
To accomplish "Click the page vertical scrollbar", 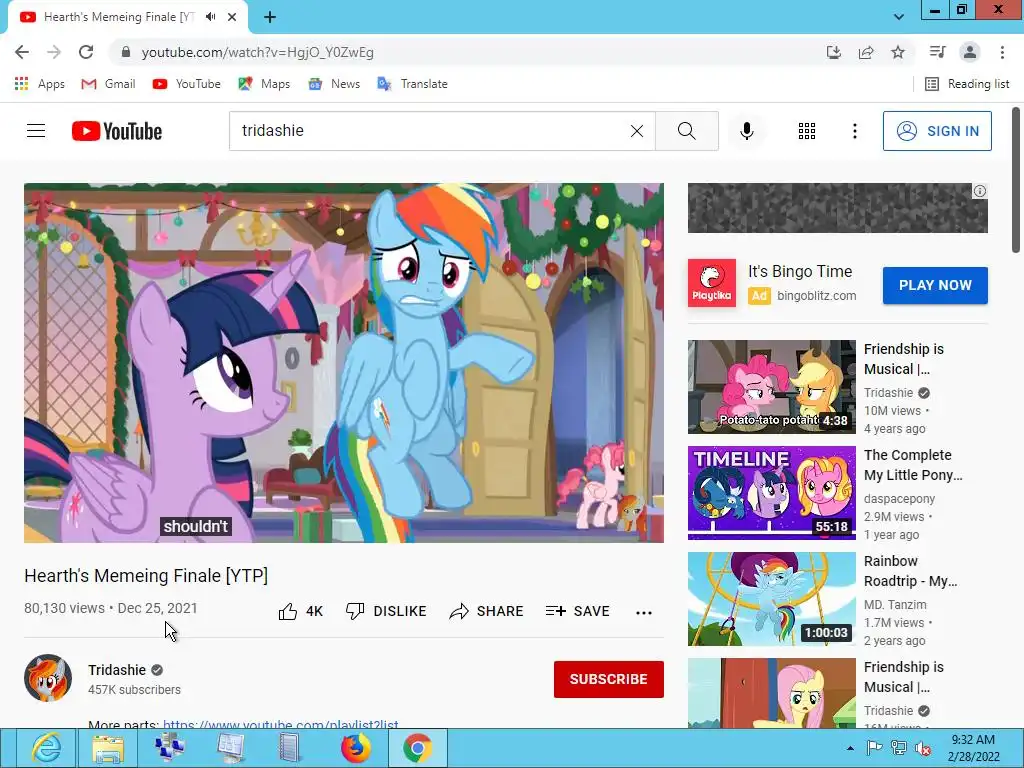I will [x=1016, y=180].
